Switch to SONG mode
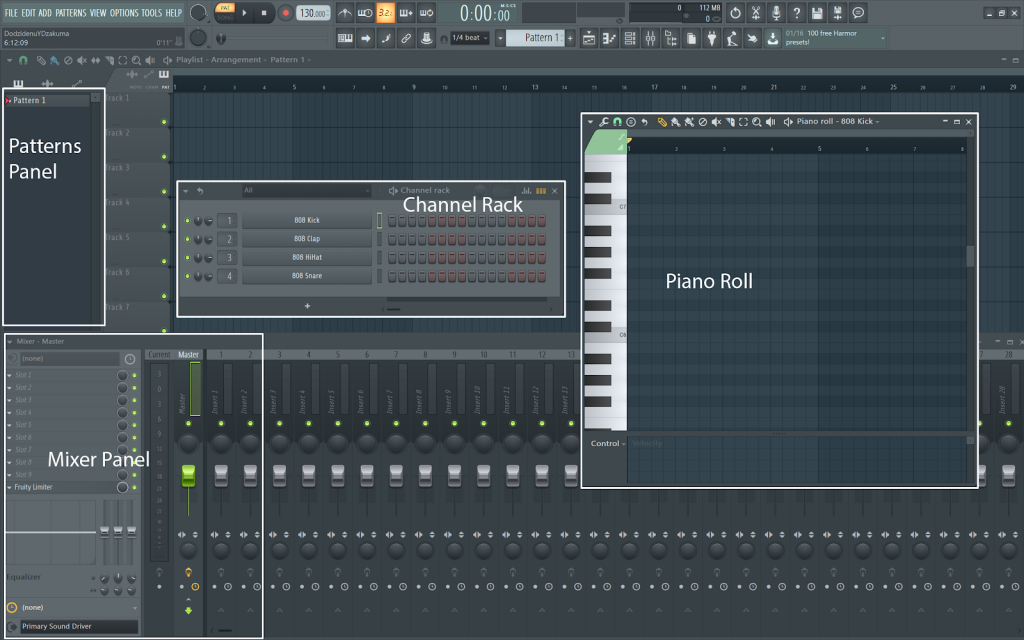This screenshot has height=640, width=1024. point(225,18)
